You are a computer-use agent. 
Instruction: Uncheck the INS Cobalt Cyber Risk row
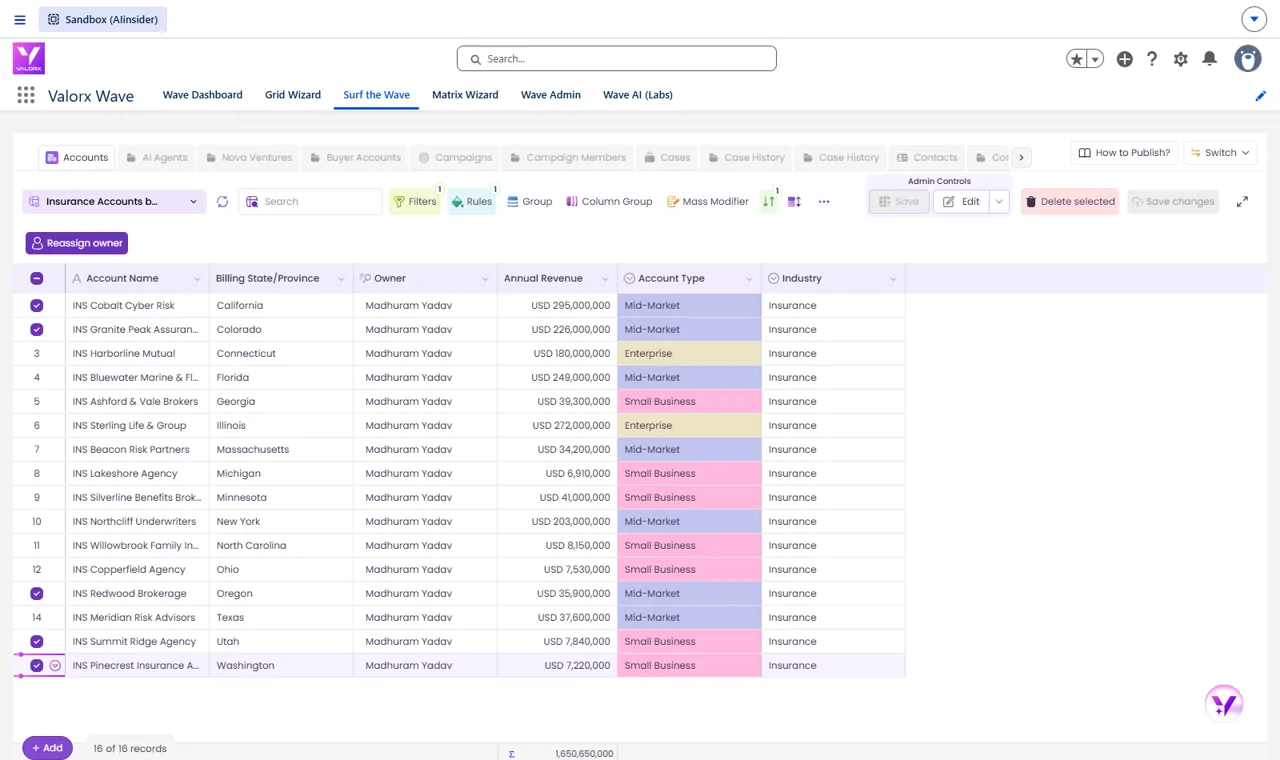click(37, 305)
